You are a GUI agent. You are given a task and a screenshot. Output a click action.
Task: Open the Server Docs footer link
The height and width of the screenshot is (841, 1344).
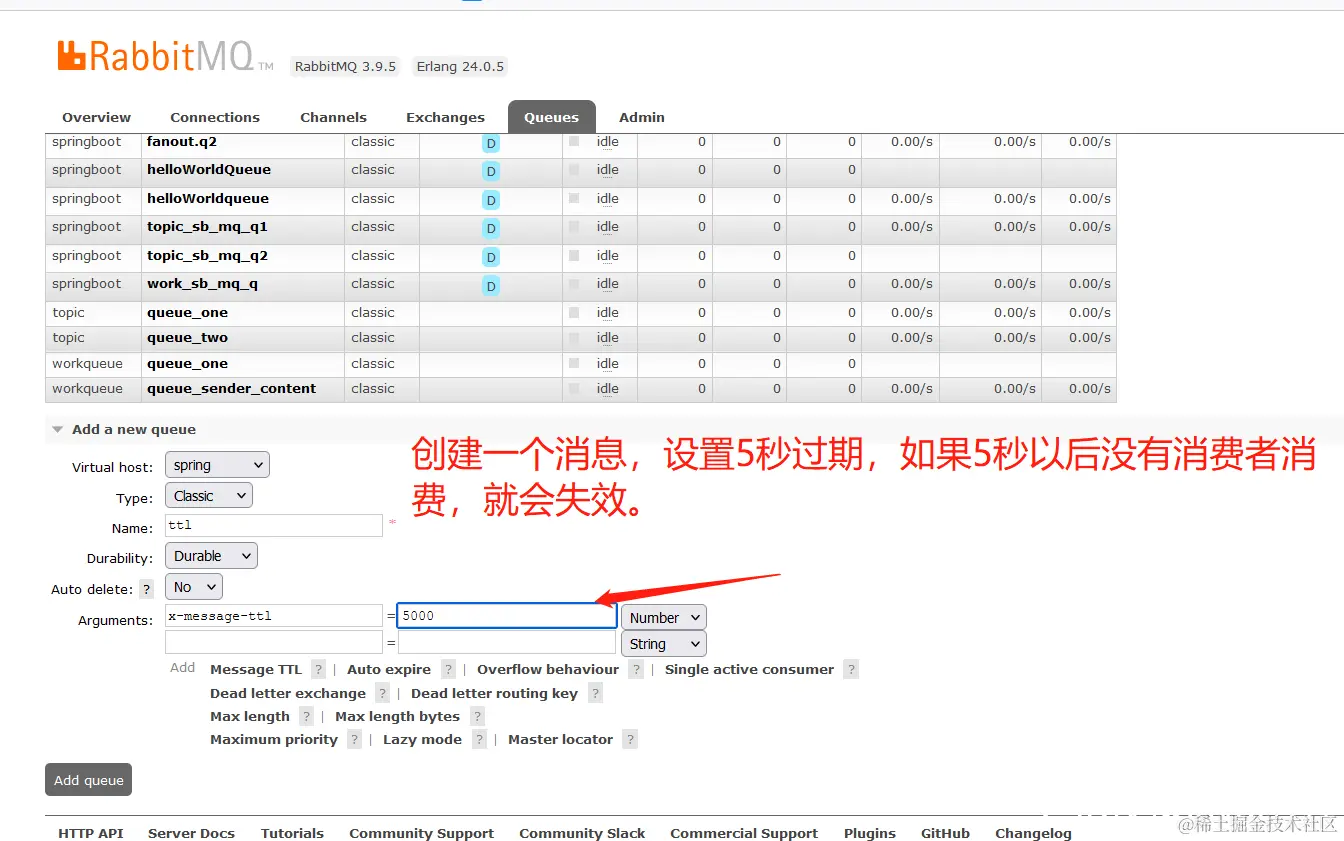pos(191,833)
